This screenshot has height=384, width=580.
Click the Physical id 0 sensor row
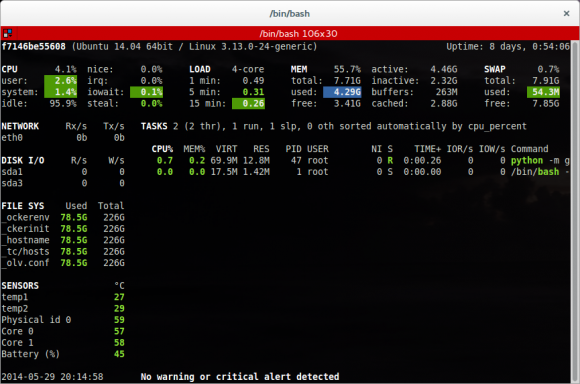pos(63,320)
